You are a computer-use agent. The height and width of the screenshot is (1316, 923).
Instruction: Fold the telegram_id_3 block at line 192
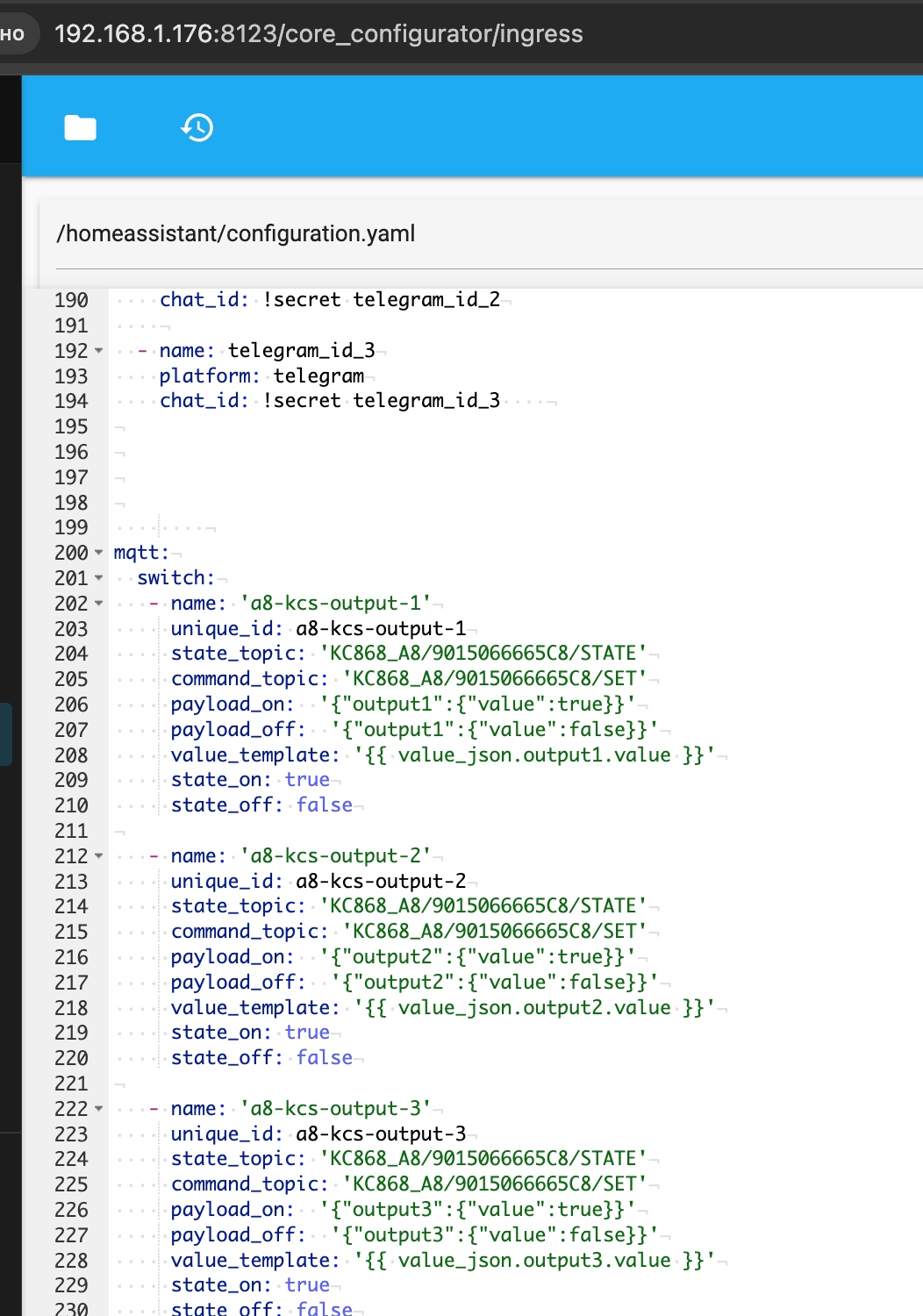tap(99, 352)
